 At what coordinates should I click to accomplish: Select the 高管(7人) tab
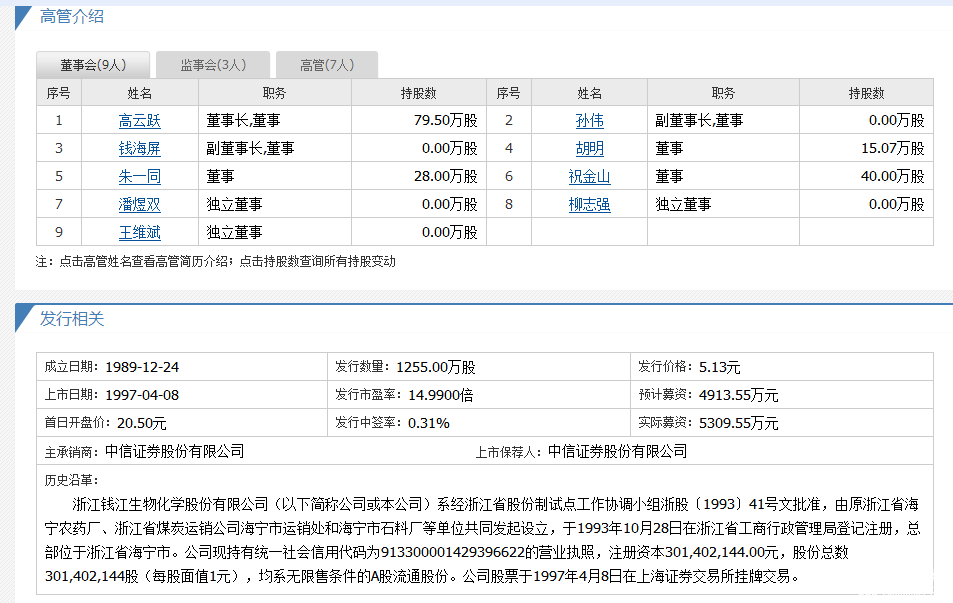(327, 65)
